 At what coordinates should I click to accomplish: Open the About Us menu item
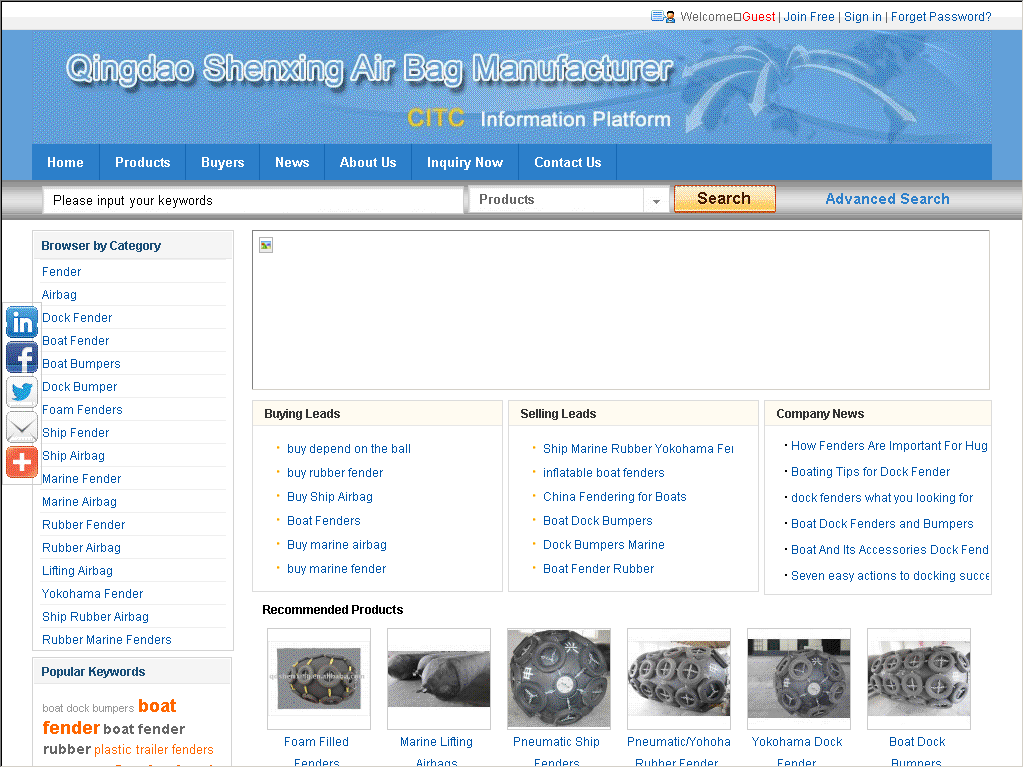(368, 163)
